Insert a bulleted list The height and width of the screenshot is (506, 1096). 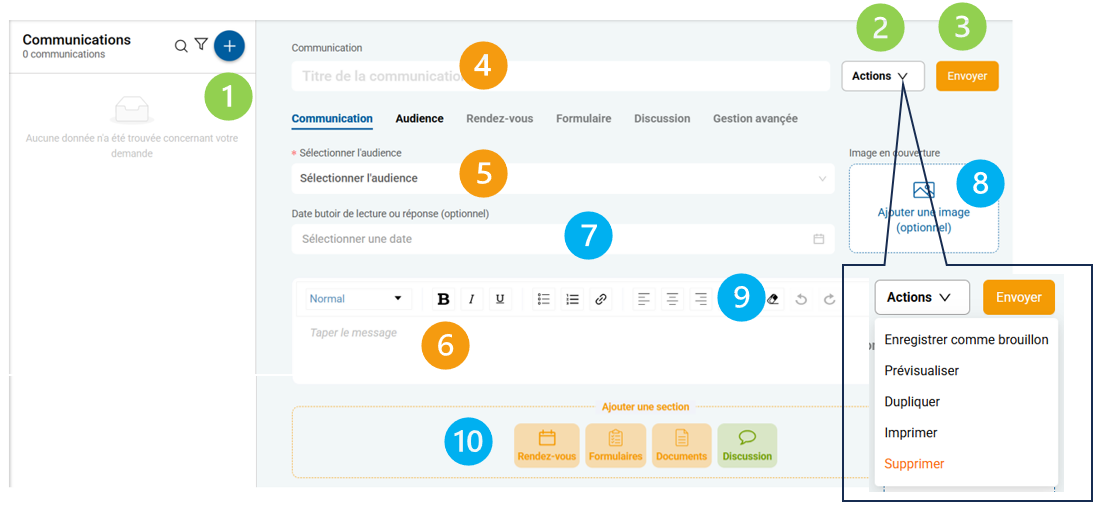[544, 299]
